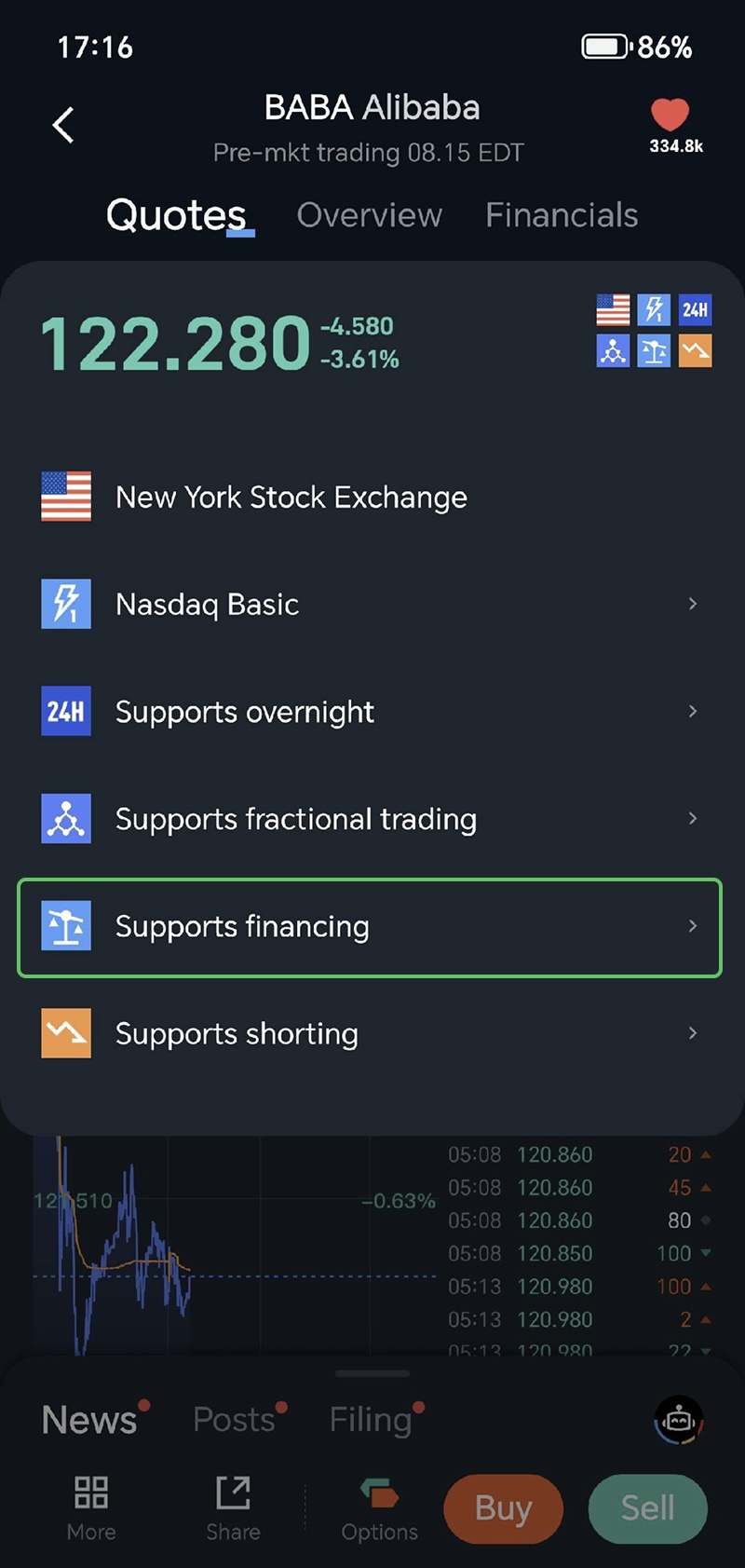Select the Supports financing row
Viewport: 745px width, 1568px height.
point(370,927)
